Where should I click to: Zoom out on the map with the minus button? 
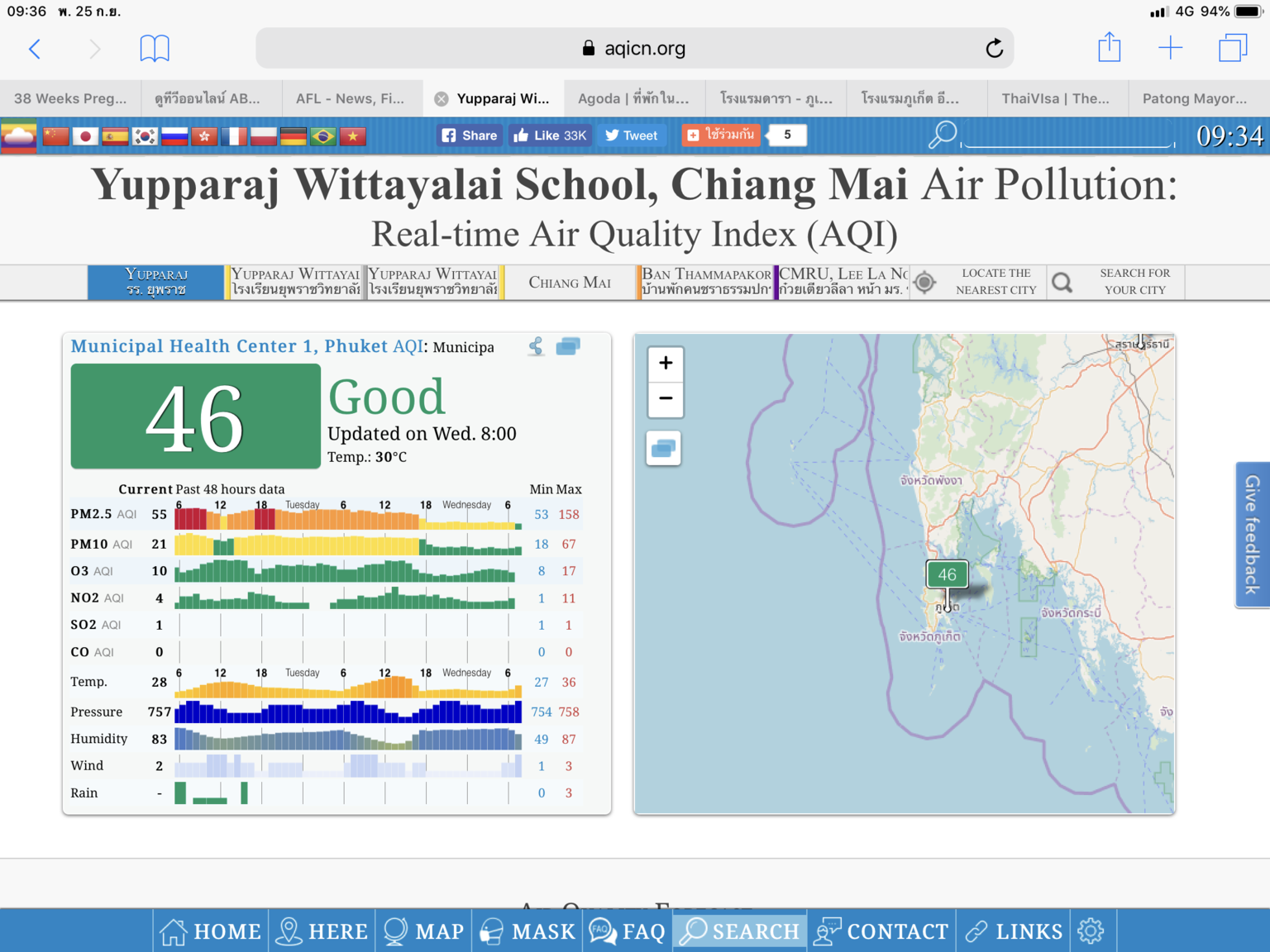pyautogui.click(x=666, y=398)
